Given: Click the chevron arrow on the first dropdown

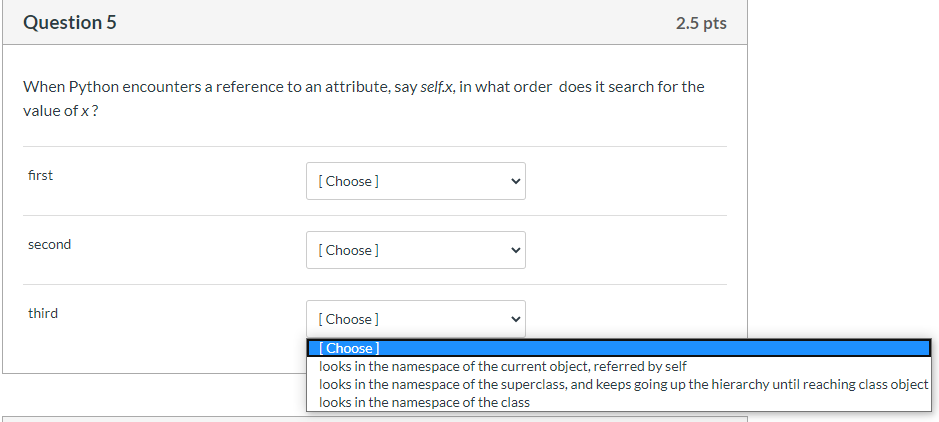Looking at the screenshot, I should [516, 181].
